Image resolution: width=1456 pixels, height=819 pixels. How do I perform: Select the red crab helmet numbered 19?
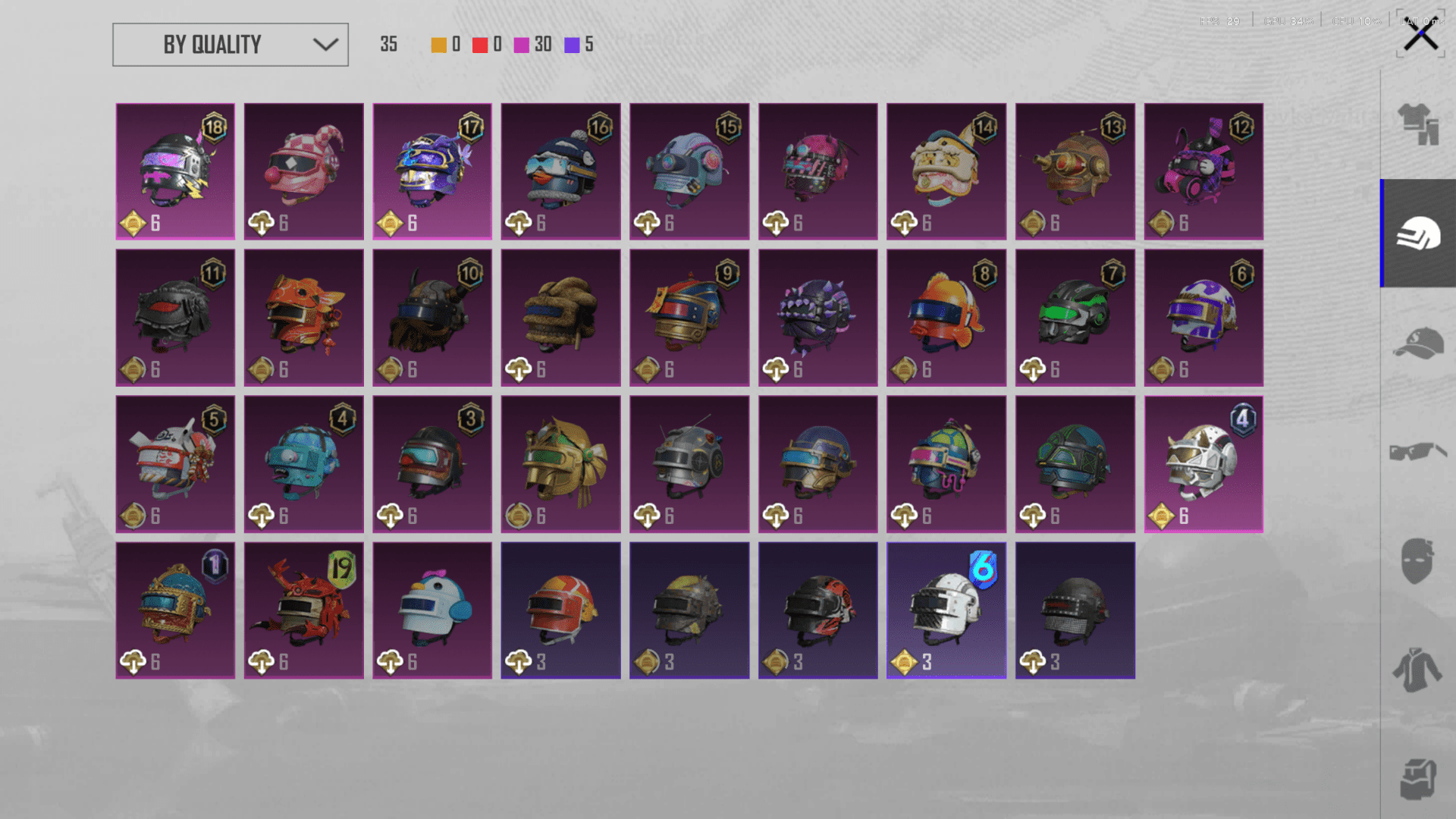tap(304, 610)
